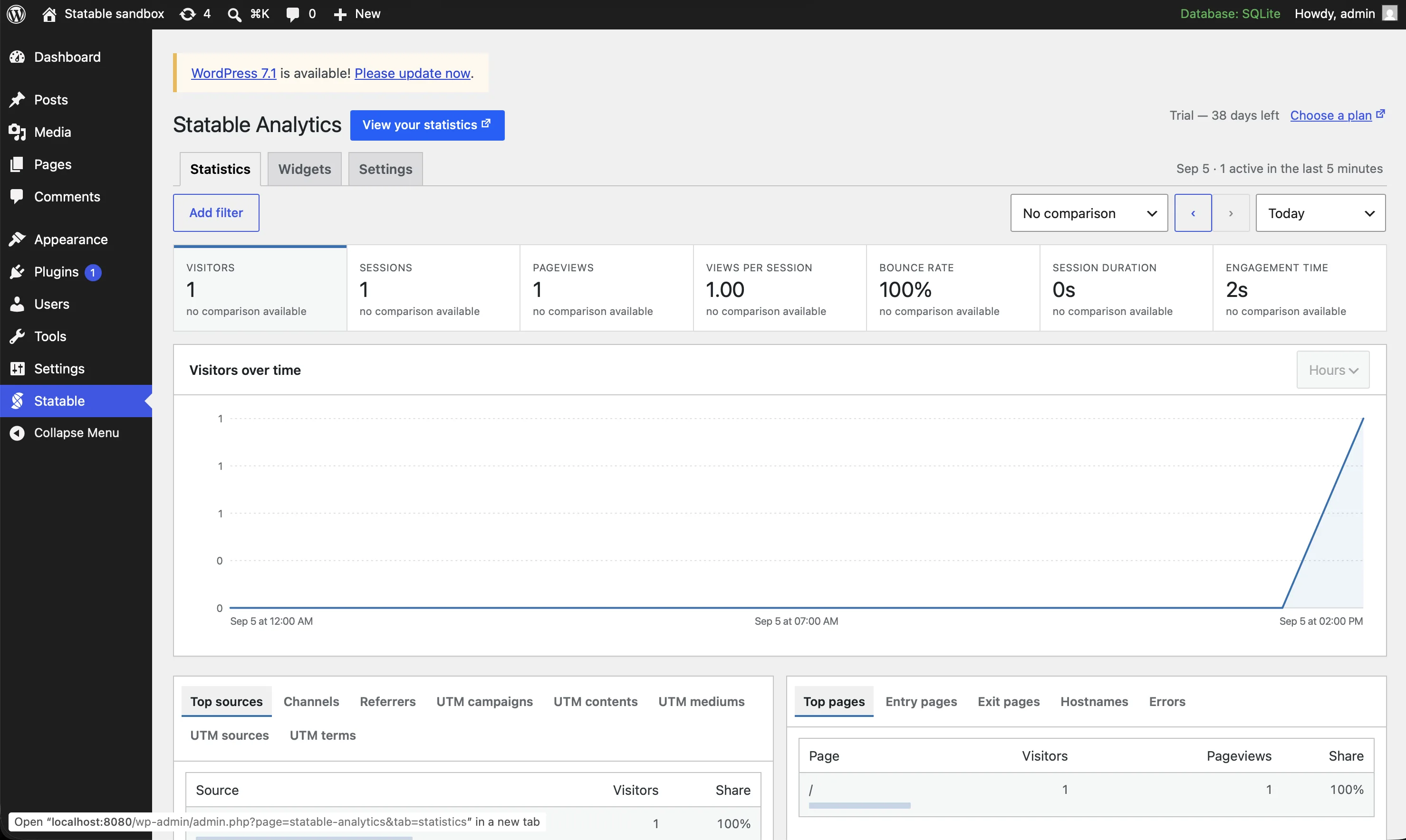Click the View your statistics button
This screenshot has width=1406, height=840.
point(427,125)
